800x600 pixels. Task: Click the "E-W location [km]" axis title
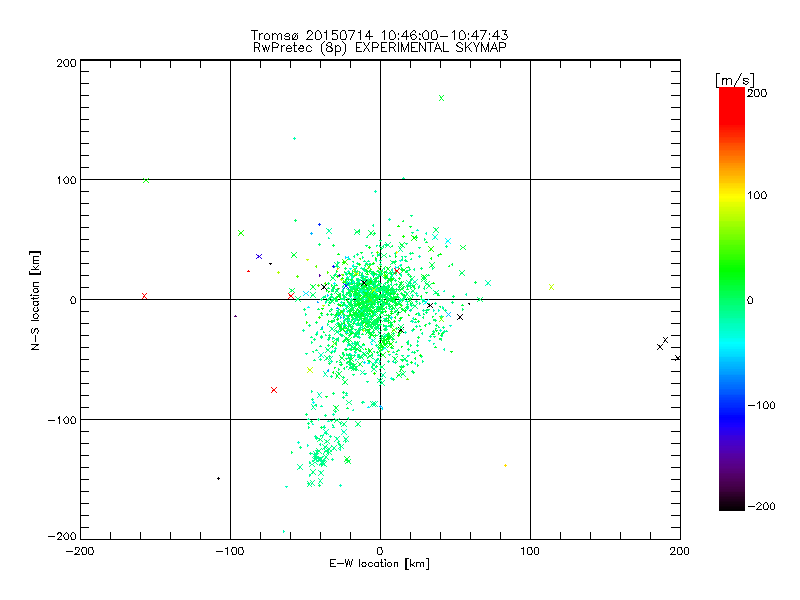pos(380,564)
